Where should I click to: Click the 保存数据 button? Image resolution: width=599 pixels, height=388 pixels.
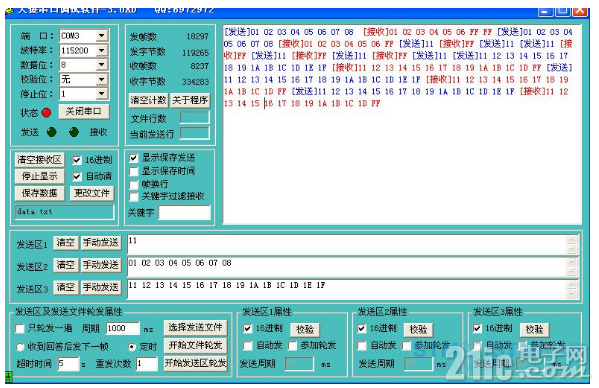pyautogui.click(x=39, y=193)
